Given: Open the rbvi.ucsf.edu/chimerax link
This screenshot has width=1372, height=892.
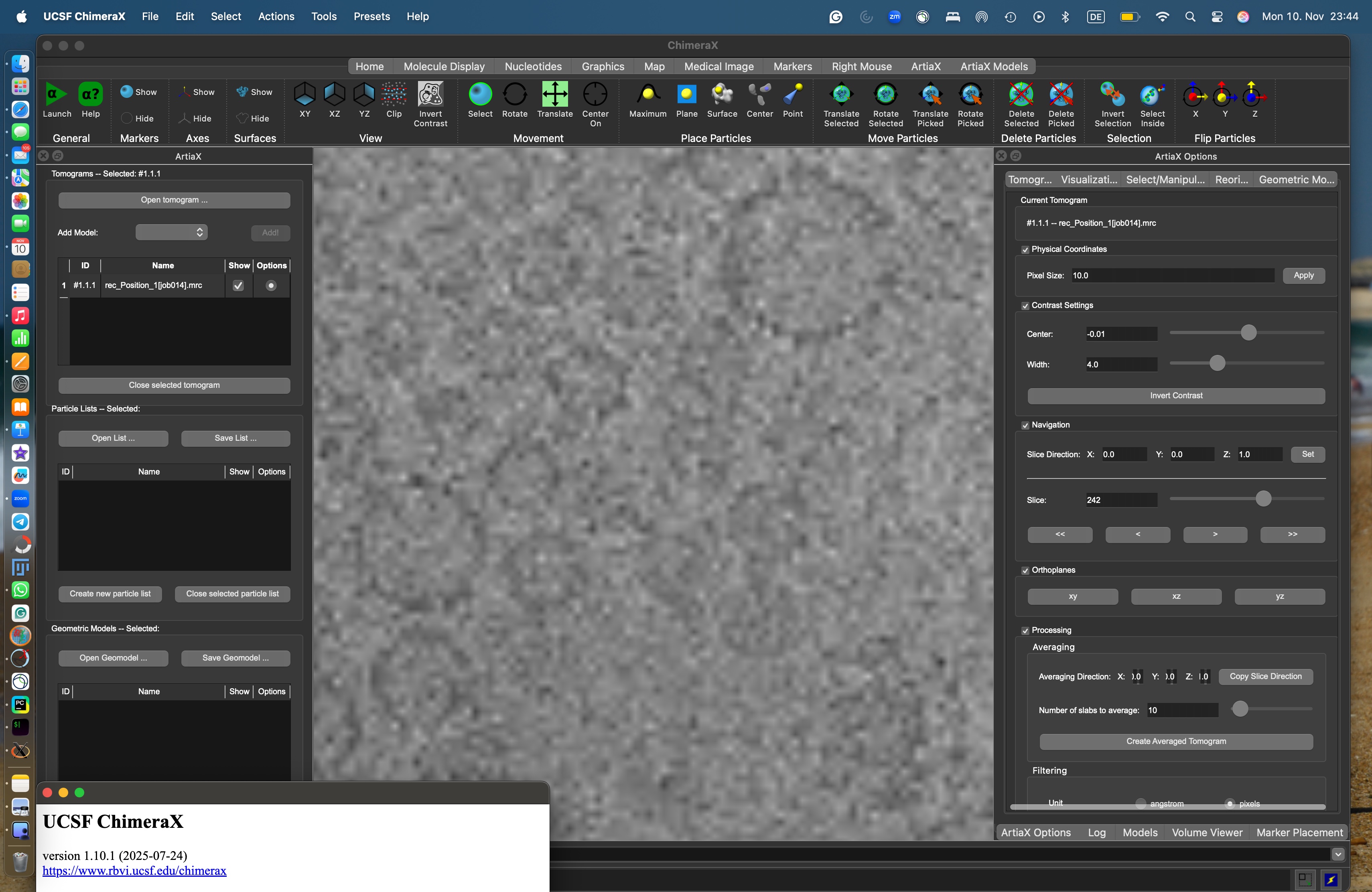Looking at the screenshot, I should coord(134,871).
